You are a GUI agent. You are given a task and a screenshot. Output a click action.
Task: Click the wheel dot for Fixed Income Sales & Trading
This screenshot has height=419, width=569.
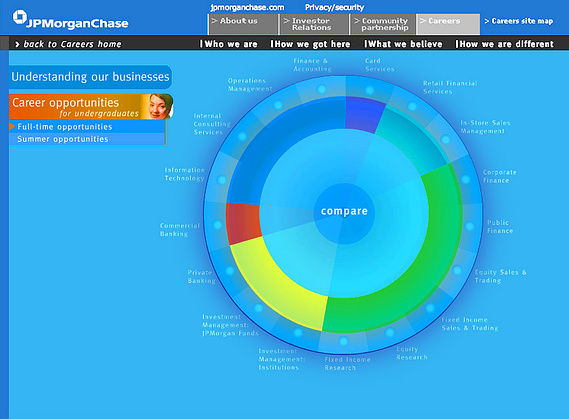[x=430, y=308]
